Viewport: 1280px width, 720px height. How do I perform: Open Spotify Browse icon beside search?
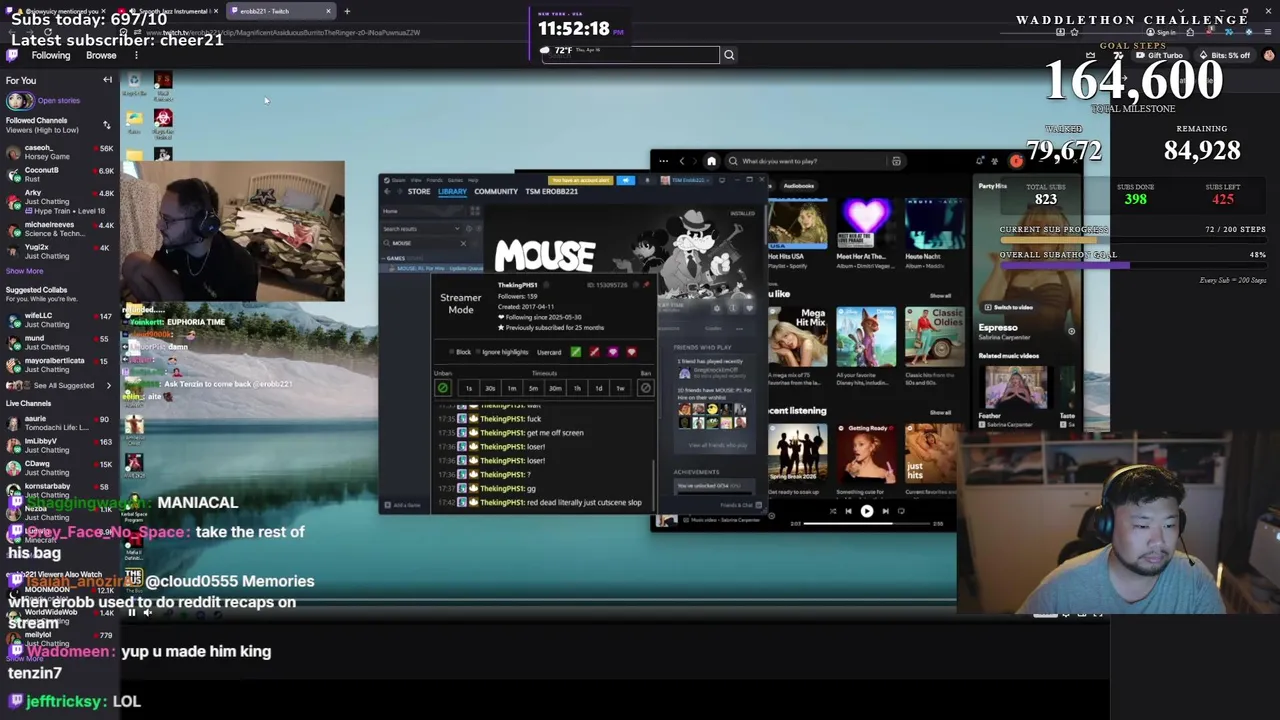(x=896, y=161)
